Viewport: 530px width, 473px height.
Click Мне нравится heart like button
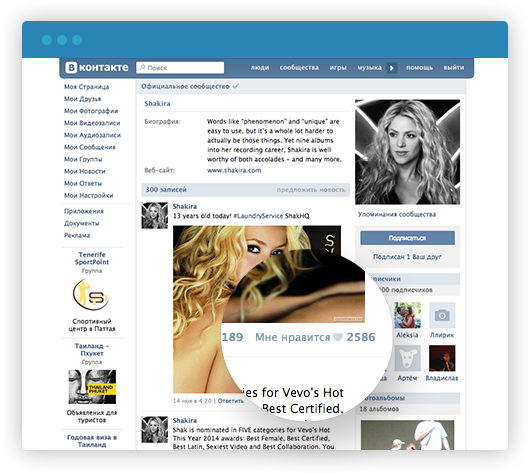(315, 337)
